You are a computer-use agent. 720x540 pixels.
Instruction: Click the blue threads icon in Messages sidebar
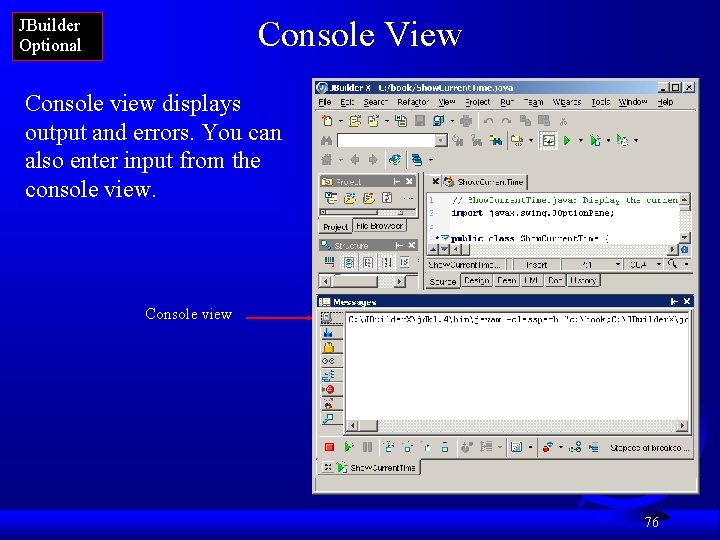coord(328,332)
